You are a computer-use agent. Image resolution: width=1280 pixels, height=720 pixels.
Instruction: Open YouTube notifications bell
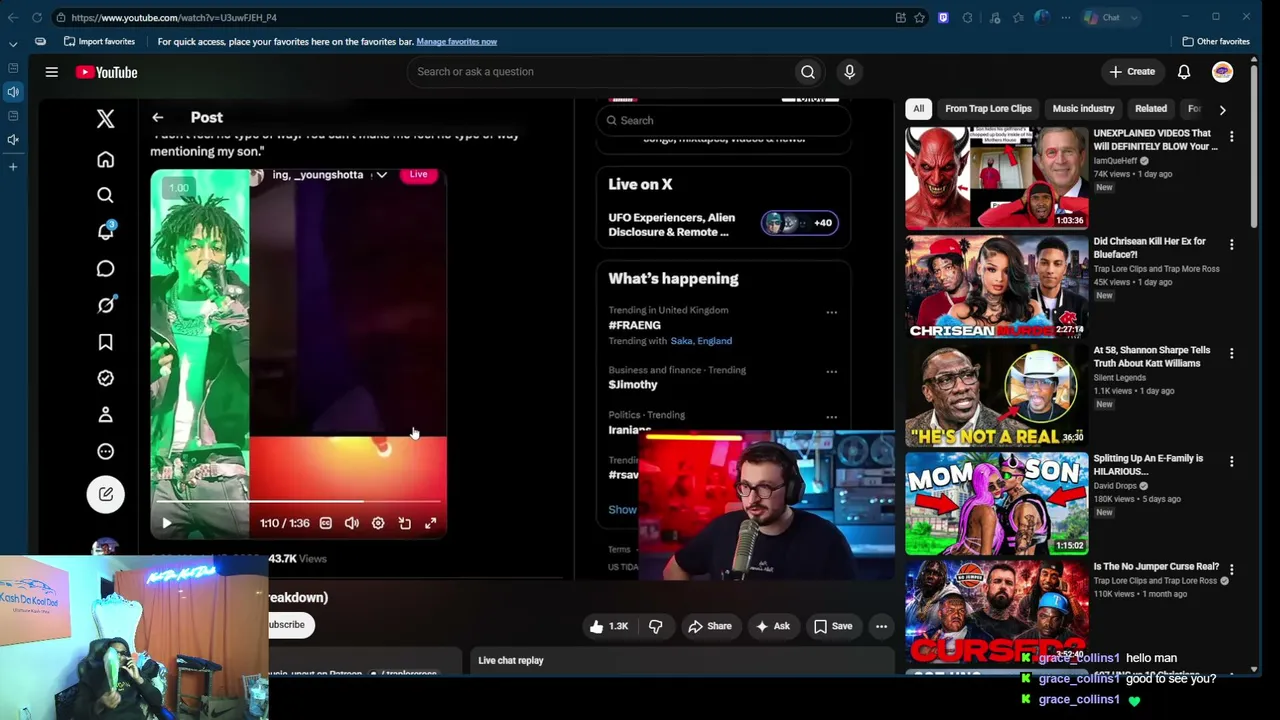point(1184,72)
